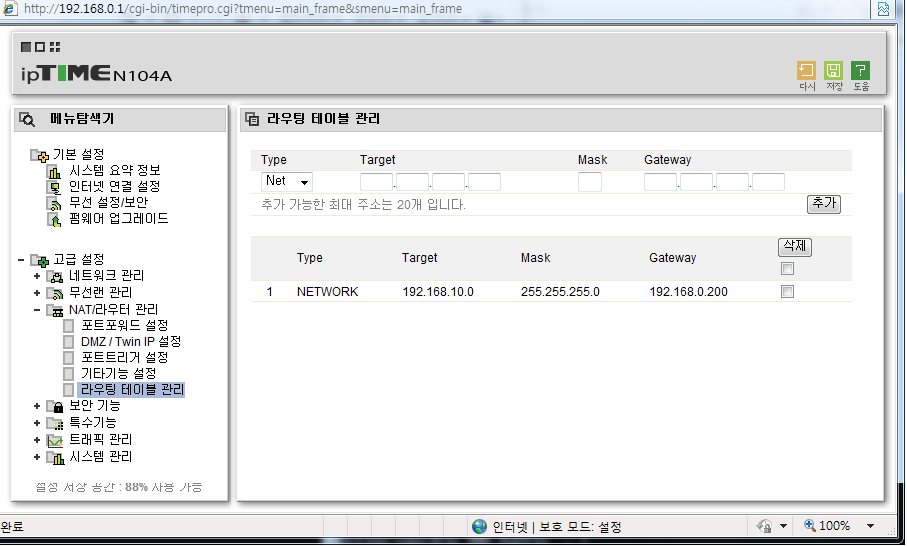Open 펌웨어 업그레이드 icon
This screenshot has width=907, height=546.
pos(54,220)
